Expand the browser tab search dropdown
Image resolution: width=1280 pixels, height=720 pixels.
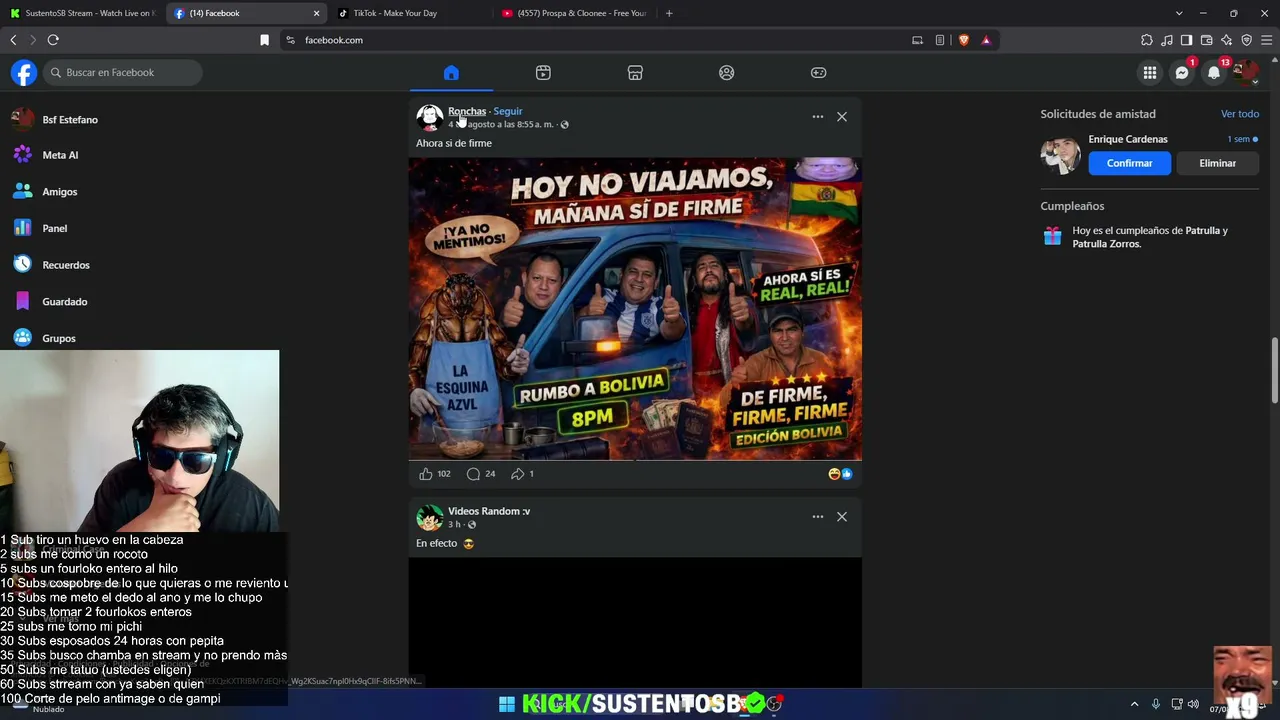tap(1179, 13)
